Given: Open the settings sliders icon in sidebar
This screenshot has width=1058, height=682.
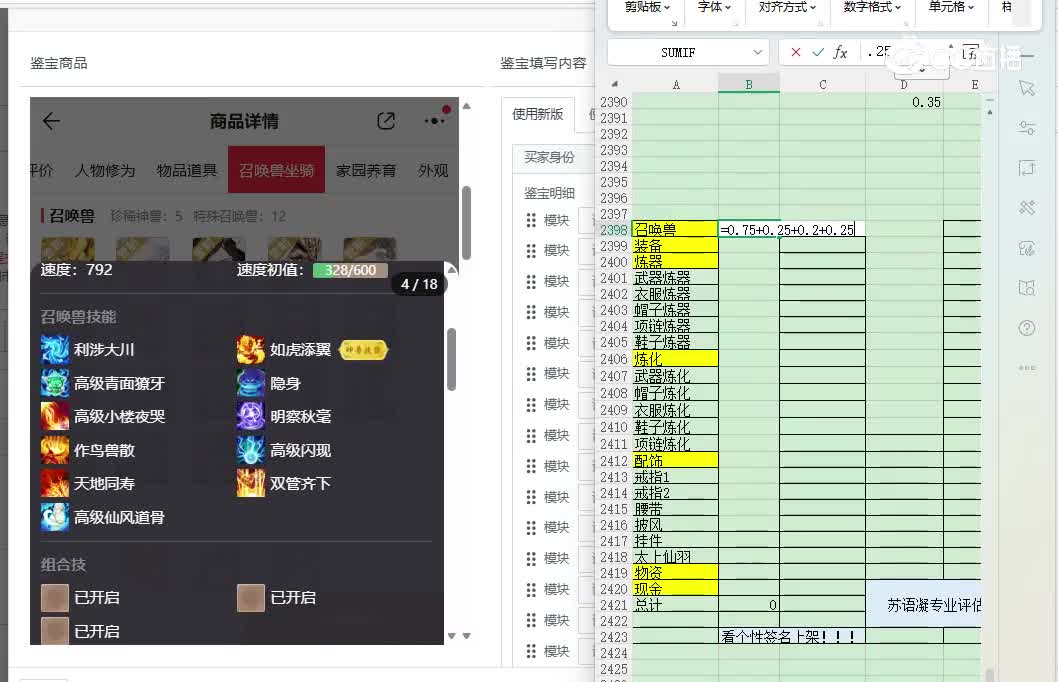Looking at the screenshot, I should [x=1027, y=128].
